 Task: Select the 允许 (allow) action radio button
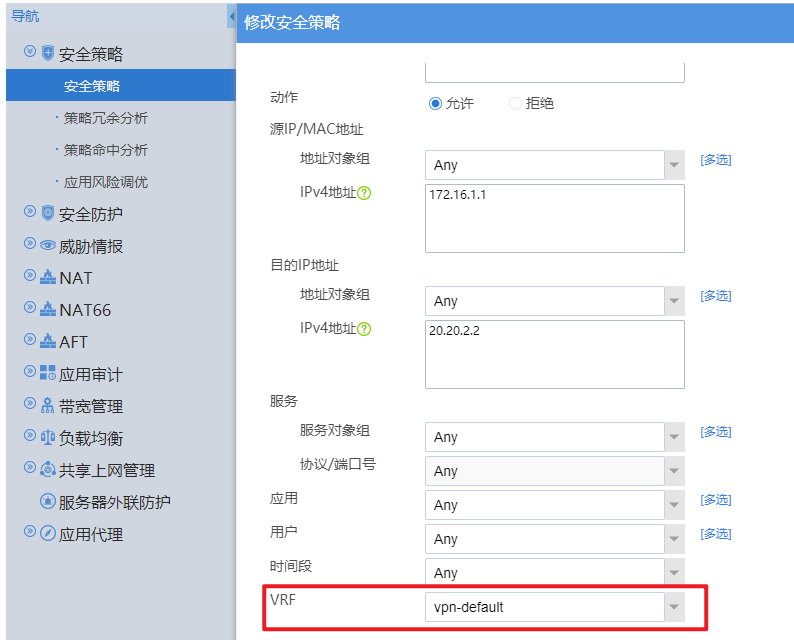coord(435,103)
